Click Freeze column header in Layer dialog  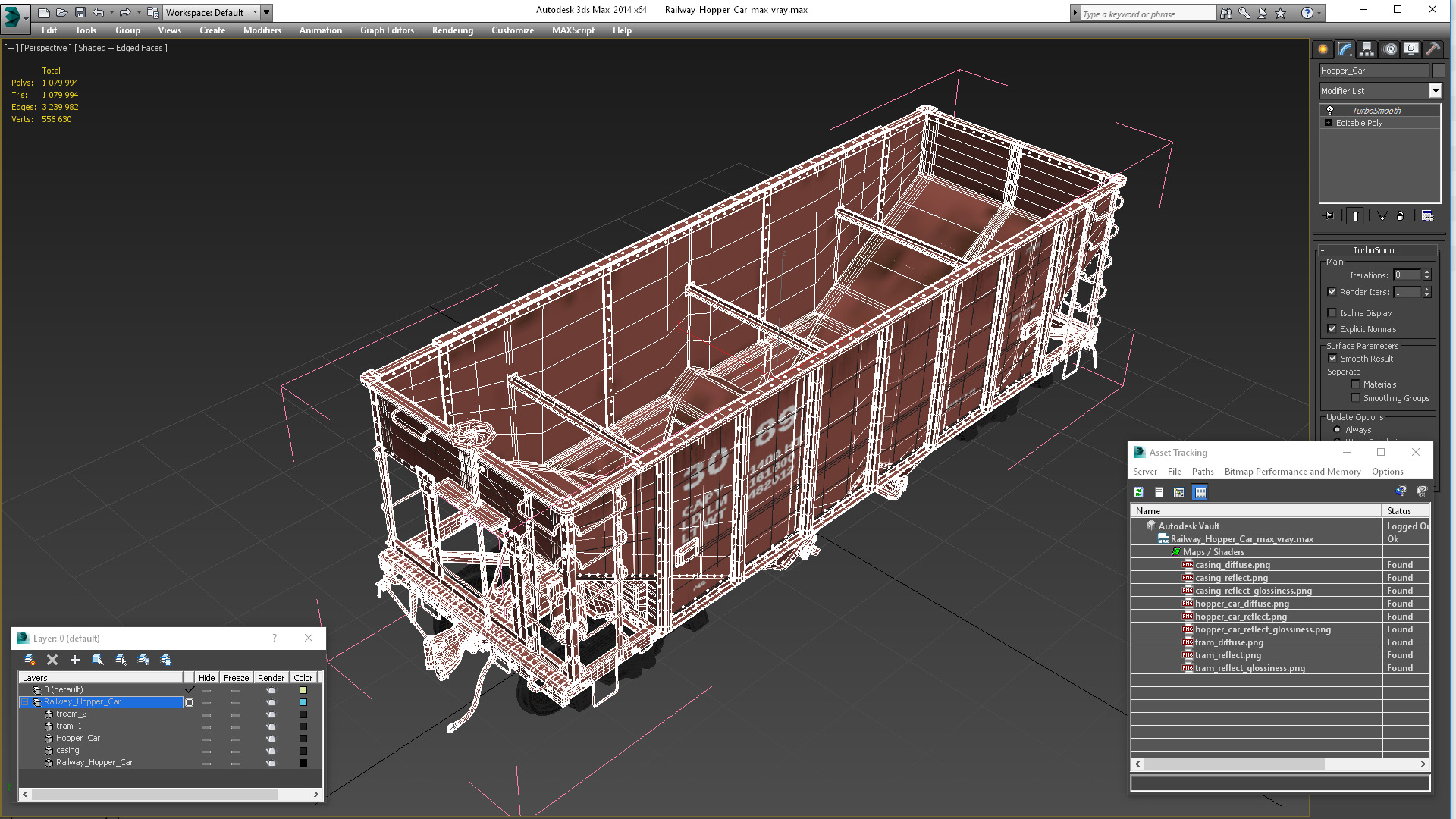pos(236,678)
